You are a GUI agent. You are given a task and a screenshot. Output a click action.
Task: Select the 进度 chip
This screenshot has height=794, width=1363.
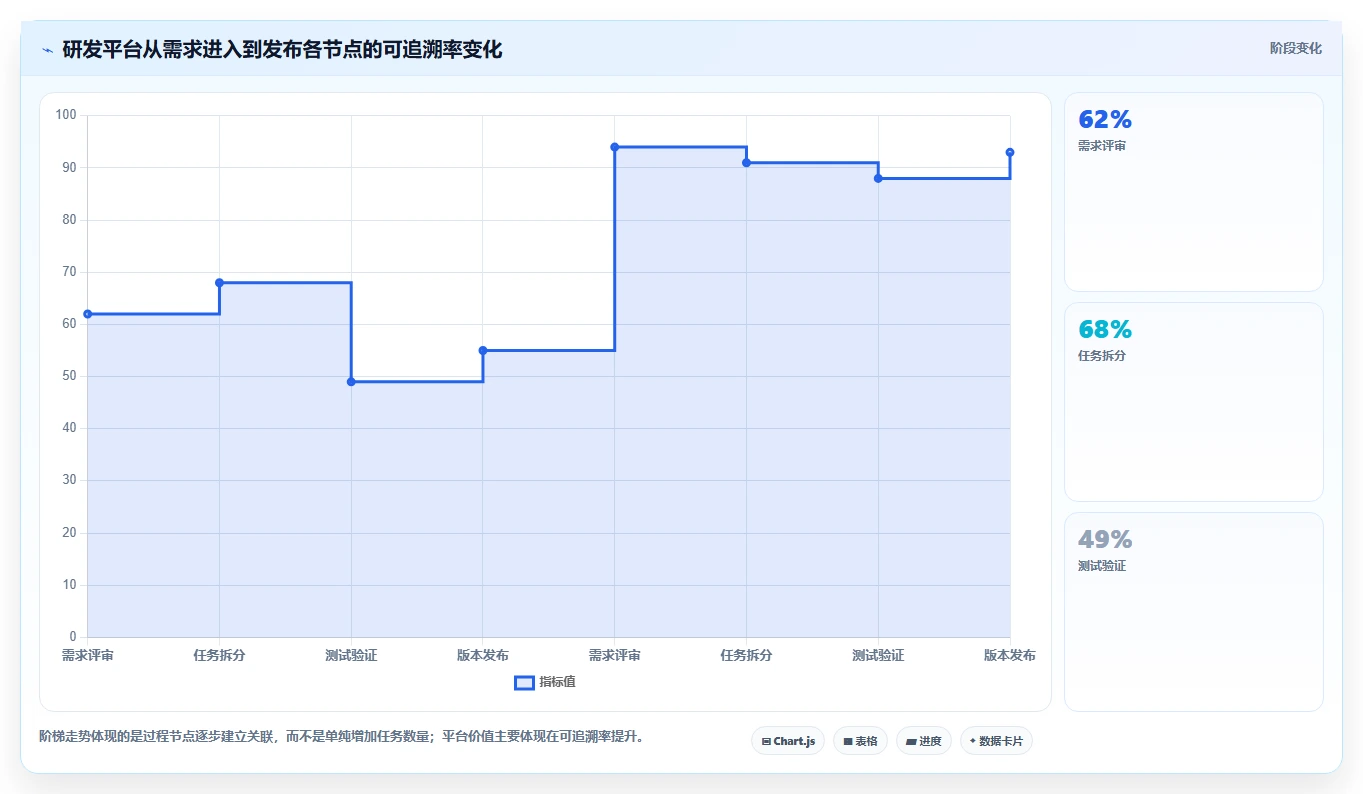point(924,741)
